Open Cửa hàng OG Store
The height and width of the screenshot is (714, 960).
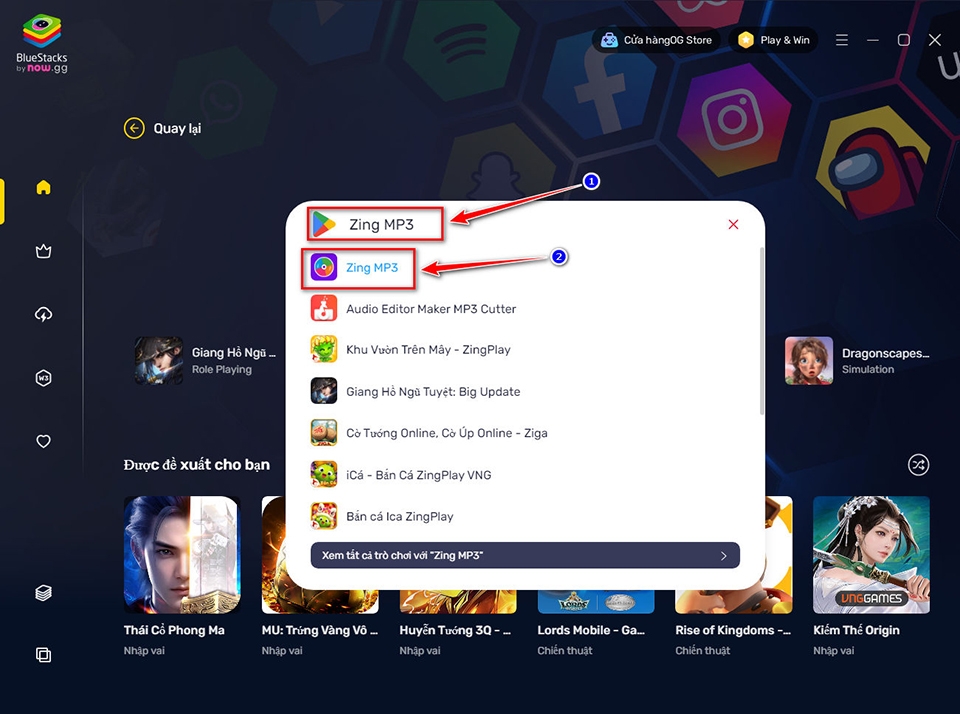tap(656, 40)
